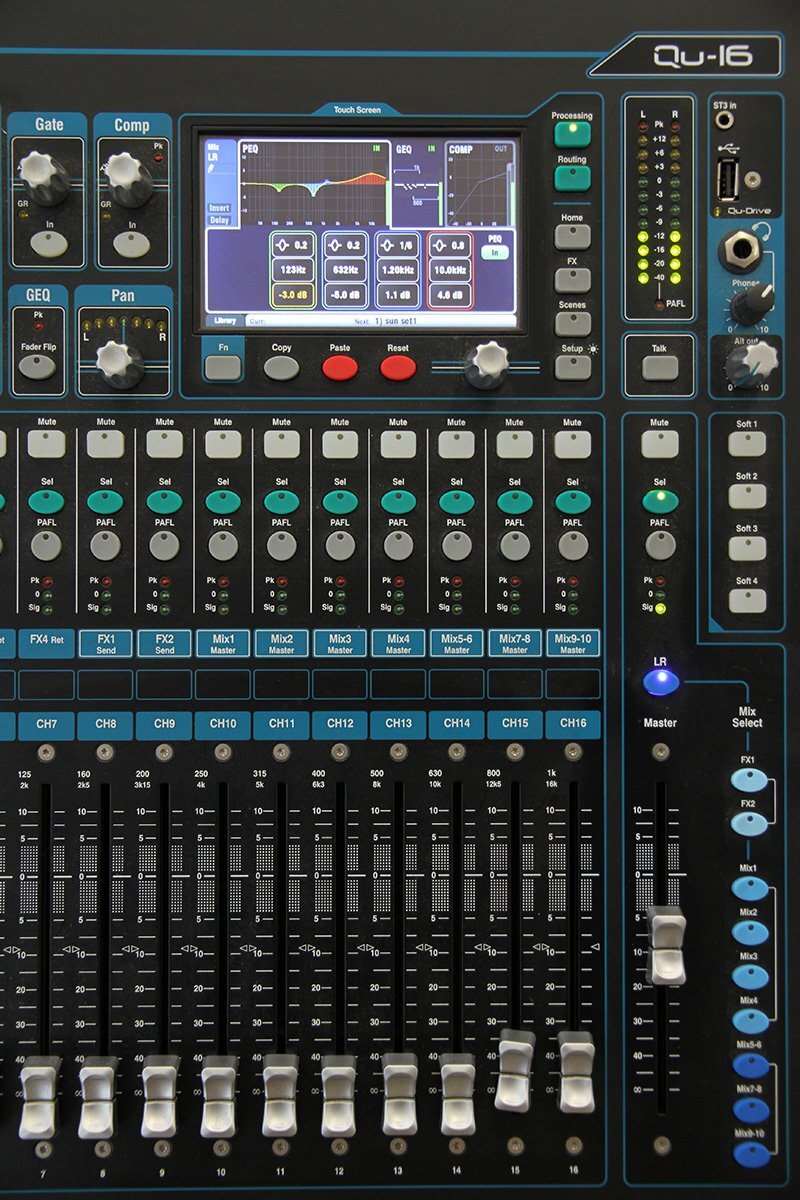Select the Mix3 mix key
800x1200 pixels.
[x=750, y=977]
